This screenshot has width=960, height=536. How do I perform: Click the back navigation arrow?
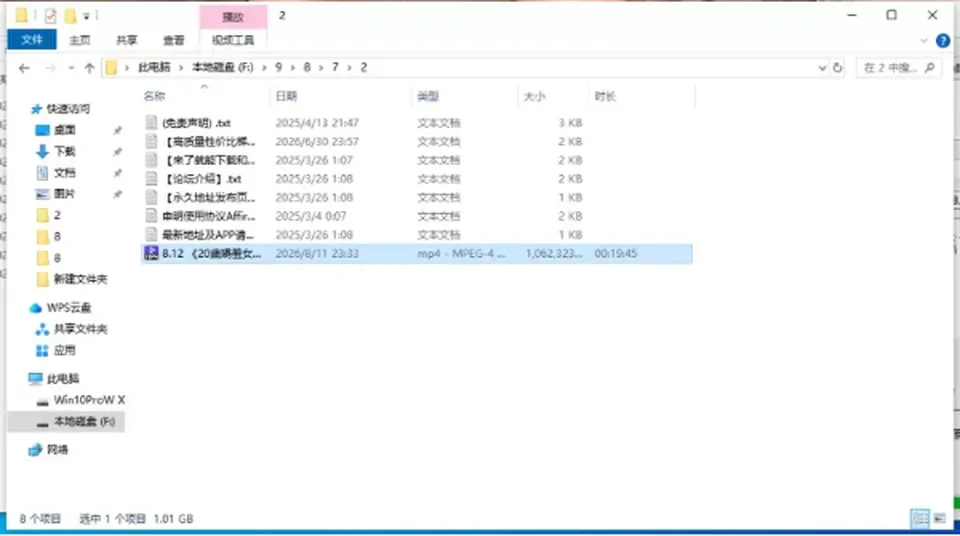pos(24,68)
